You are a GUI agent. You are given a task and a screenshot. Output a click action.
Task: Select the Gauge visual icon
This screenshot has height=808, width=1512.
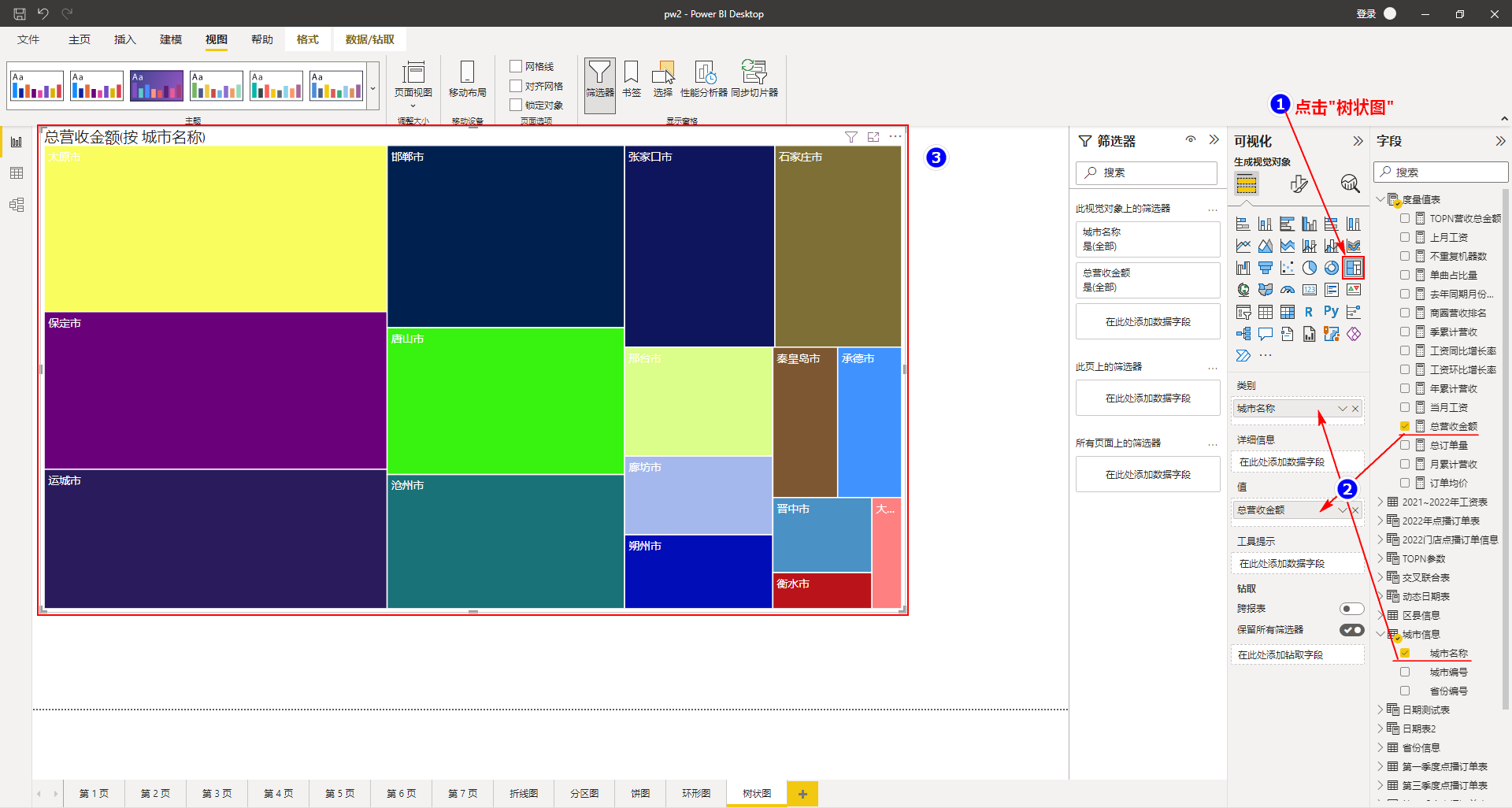[1287, 290]
